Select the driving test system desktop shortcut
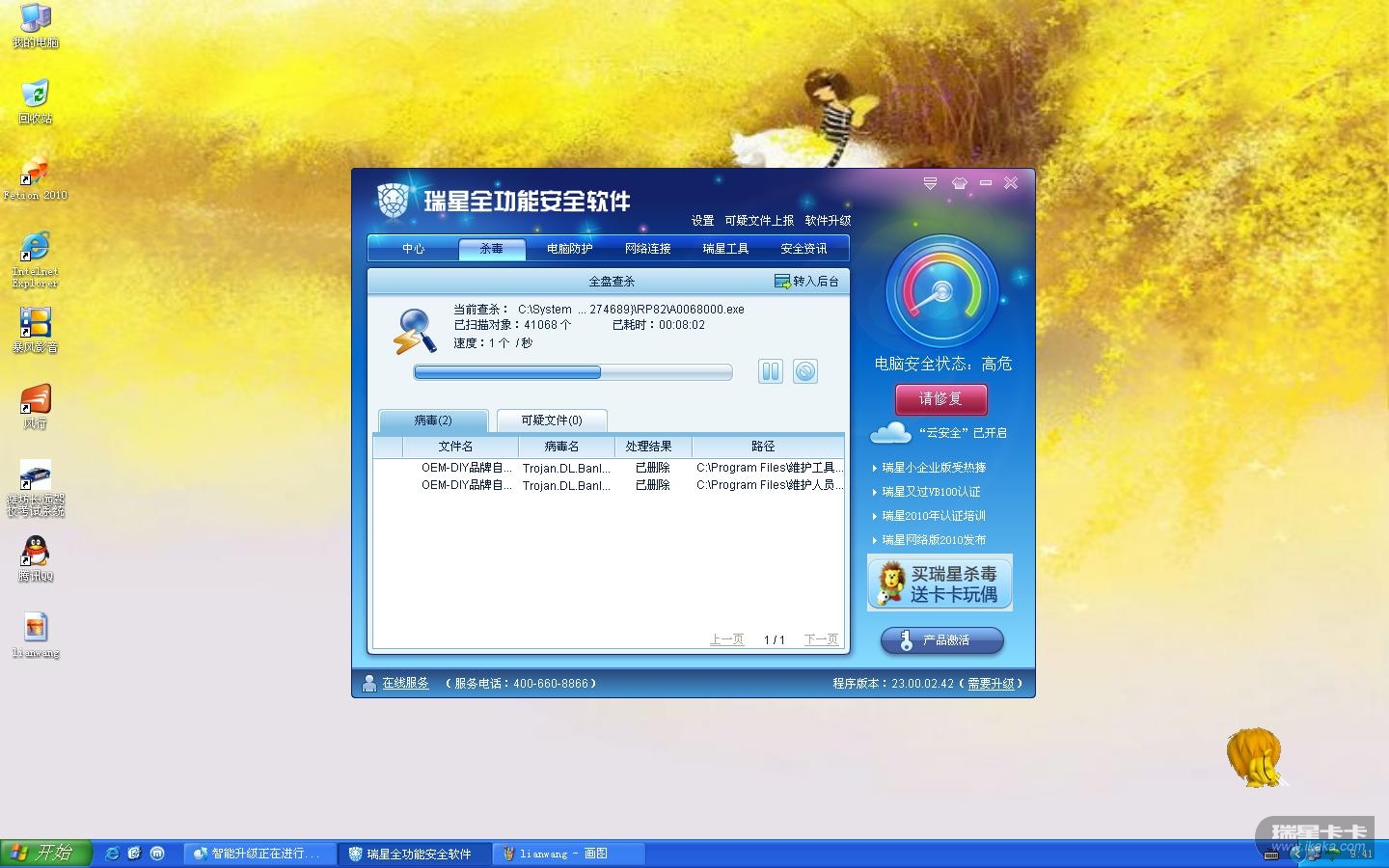The height and width of the screenshot is (868, 1389). point(36,488)
